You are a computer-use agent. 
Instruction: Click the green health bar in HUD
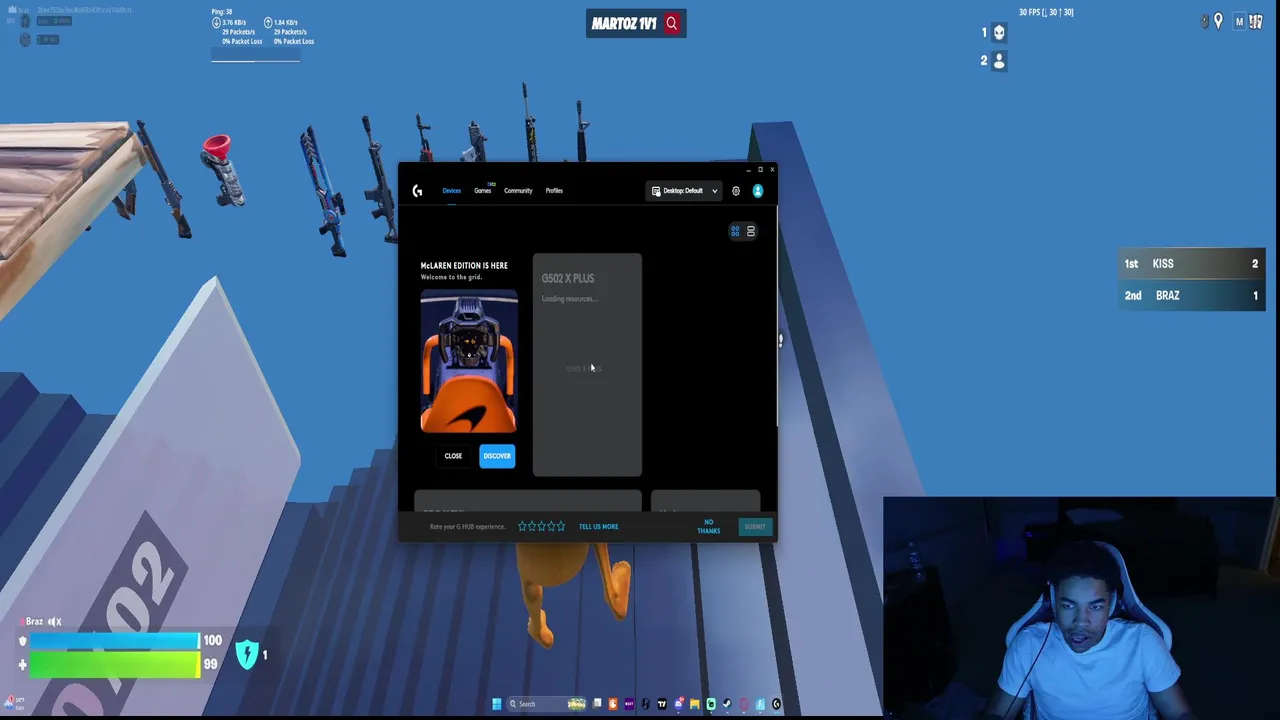click(114, 665)
